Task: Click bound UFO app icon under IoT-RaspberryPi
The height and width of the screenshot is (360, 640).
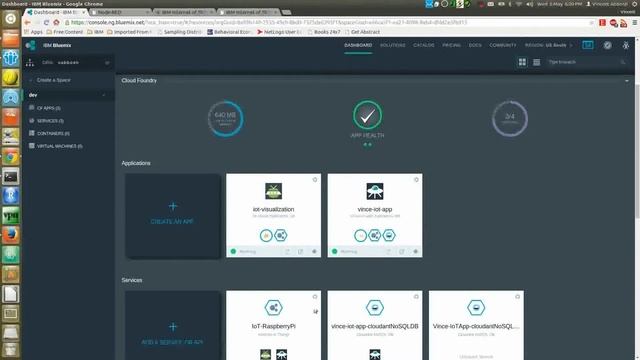Action: pos(282,354)
